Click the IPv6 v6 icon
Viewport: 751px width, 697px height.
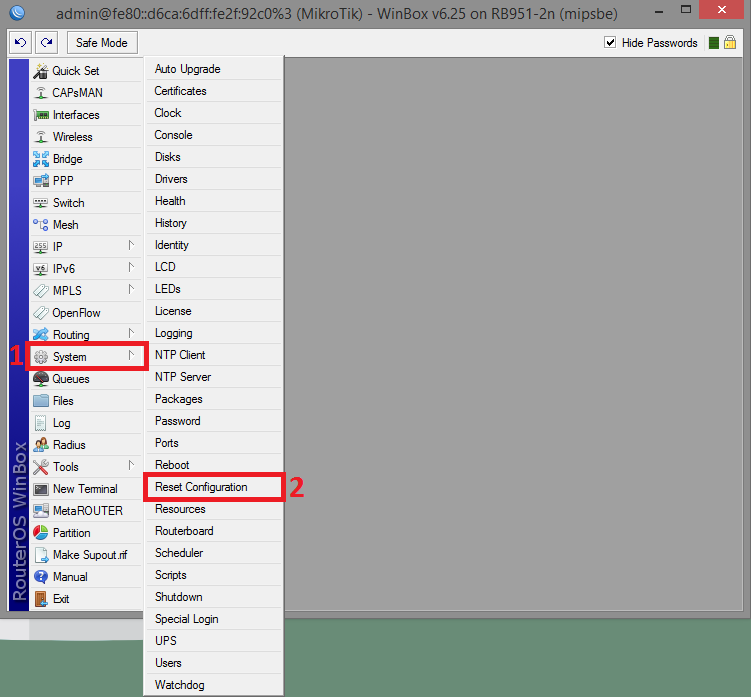point(41,269)
